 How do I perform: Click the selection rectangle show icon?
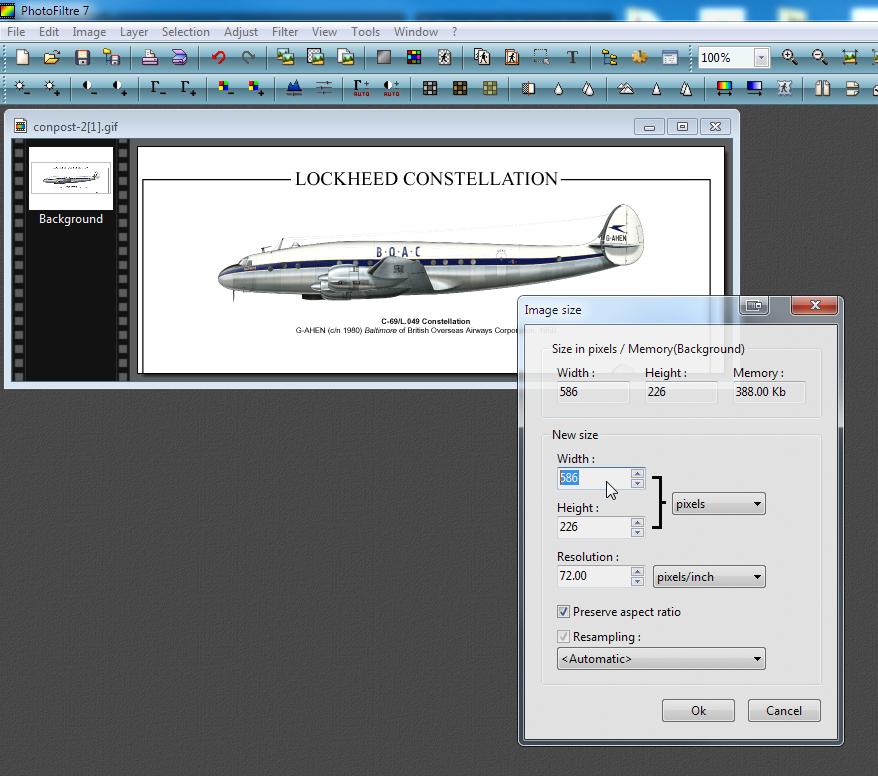point(541,57)
